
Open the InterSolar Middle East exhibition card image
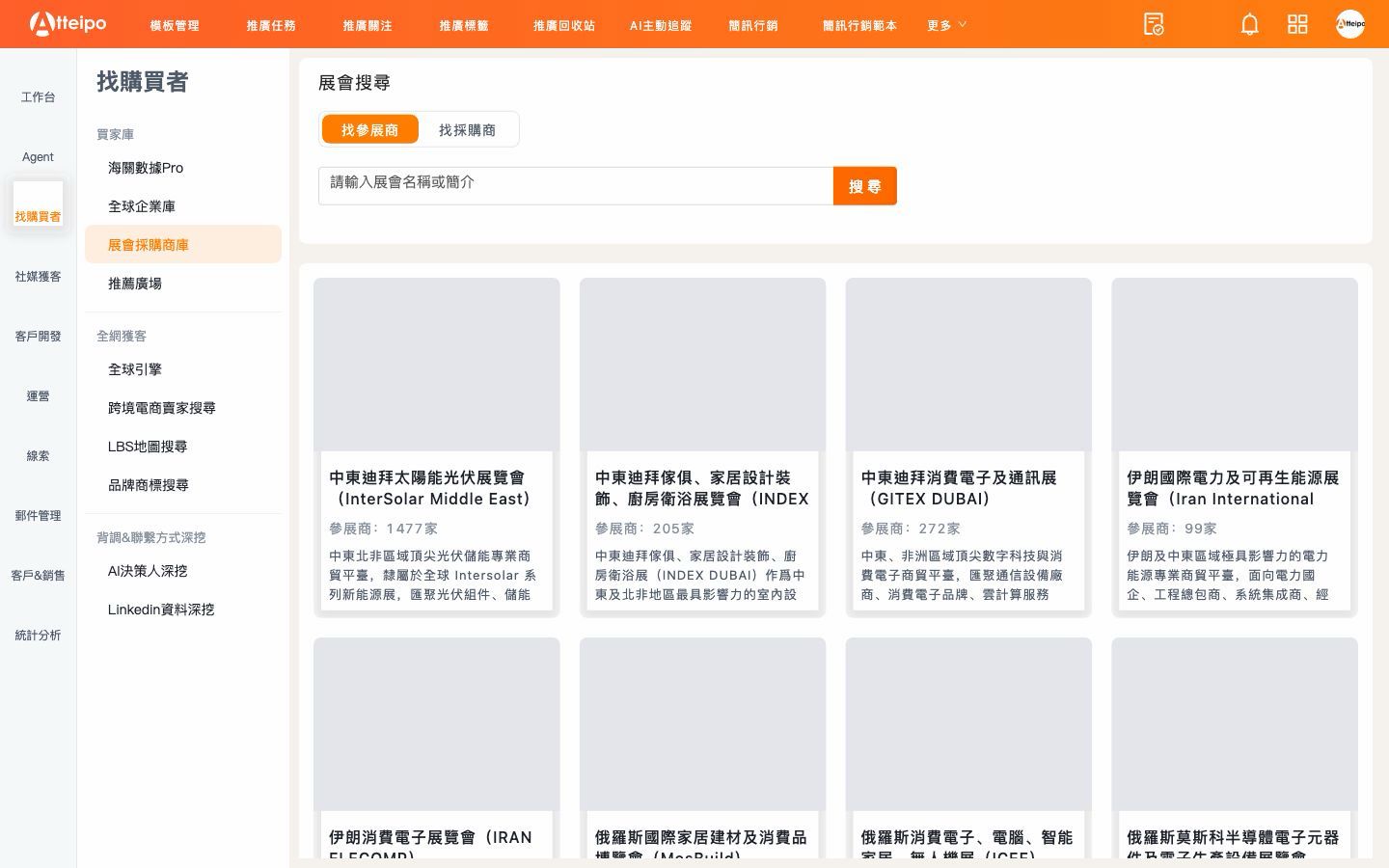coord(437,365)
